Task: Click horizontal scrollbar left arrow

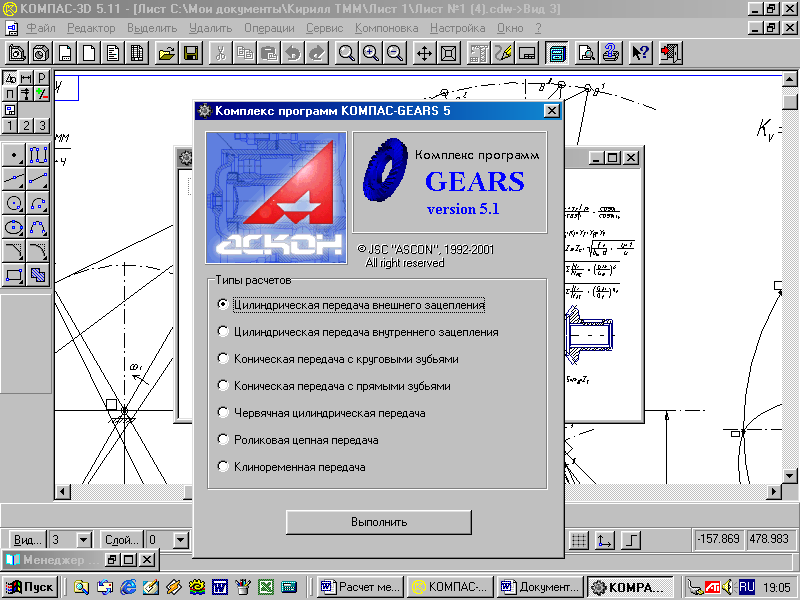Action: 63,492
